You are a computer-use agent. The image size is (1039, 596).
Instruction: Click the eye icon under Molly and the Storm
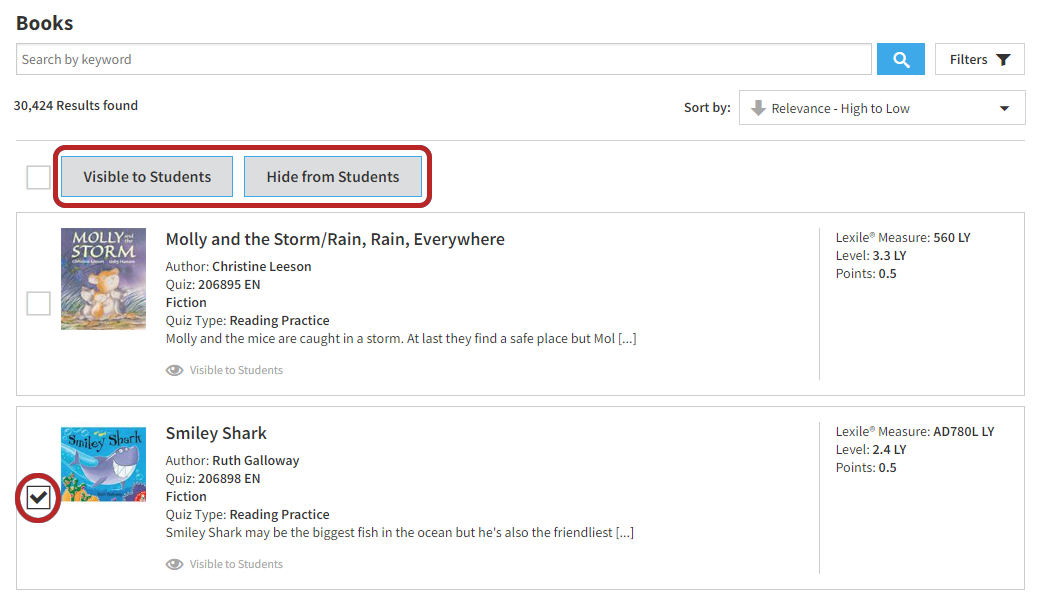[x=174, y=370]
